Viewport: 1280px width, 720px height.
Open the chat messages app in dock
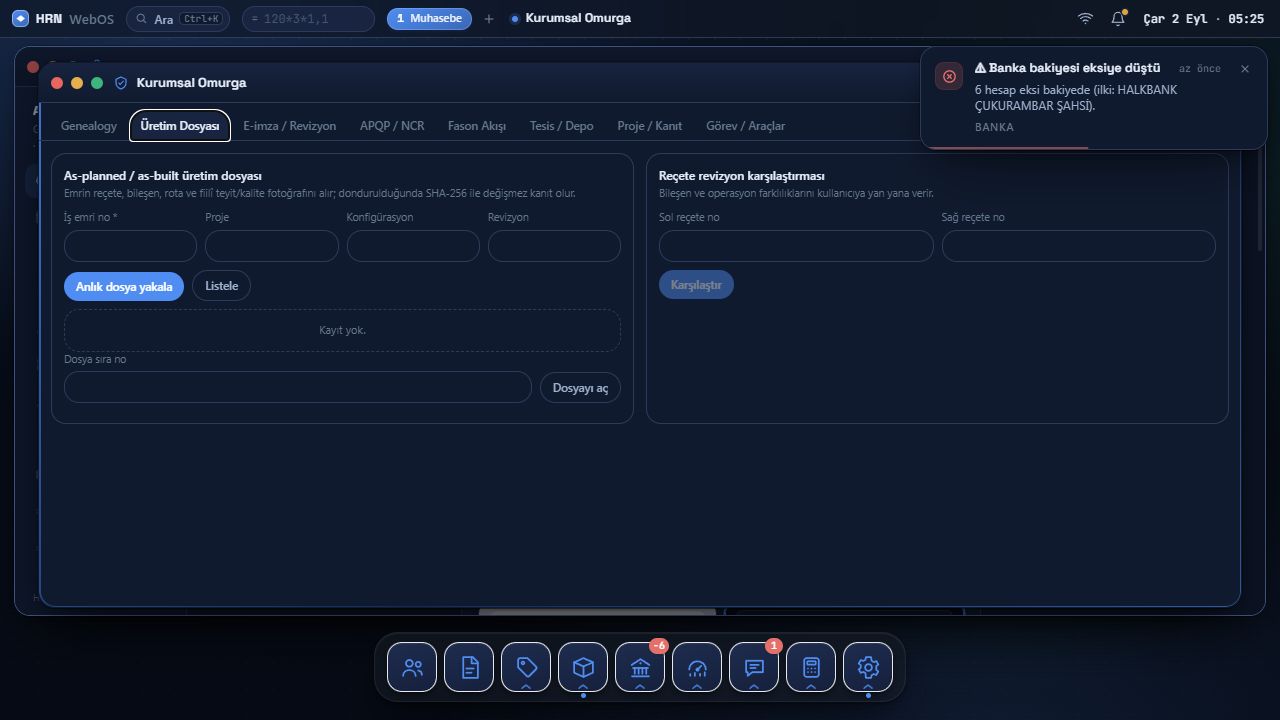point(754,667)
